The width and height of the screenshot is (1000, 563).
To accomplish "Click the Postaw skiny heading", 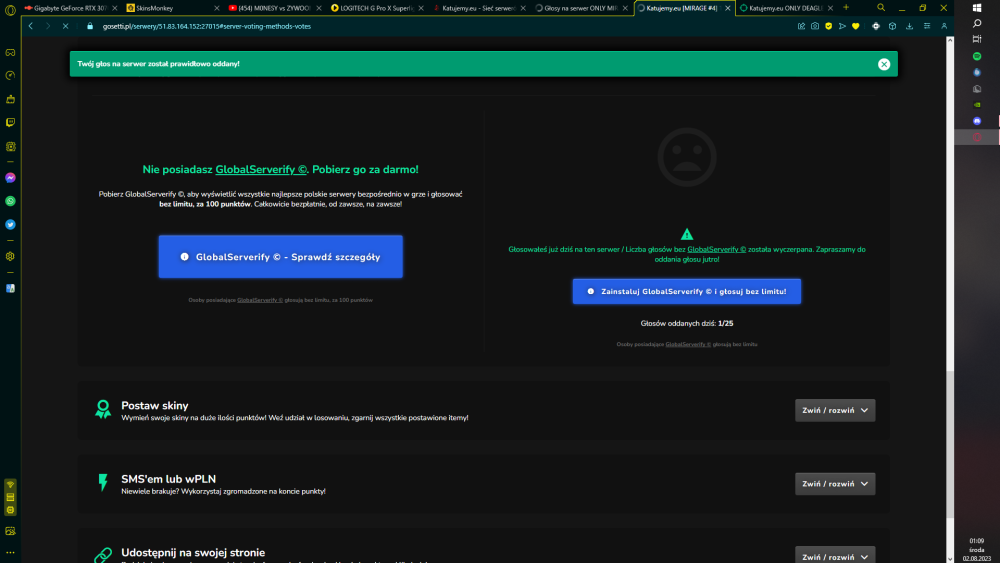I will coord(155,406).
